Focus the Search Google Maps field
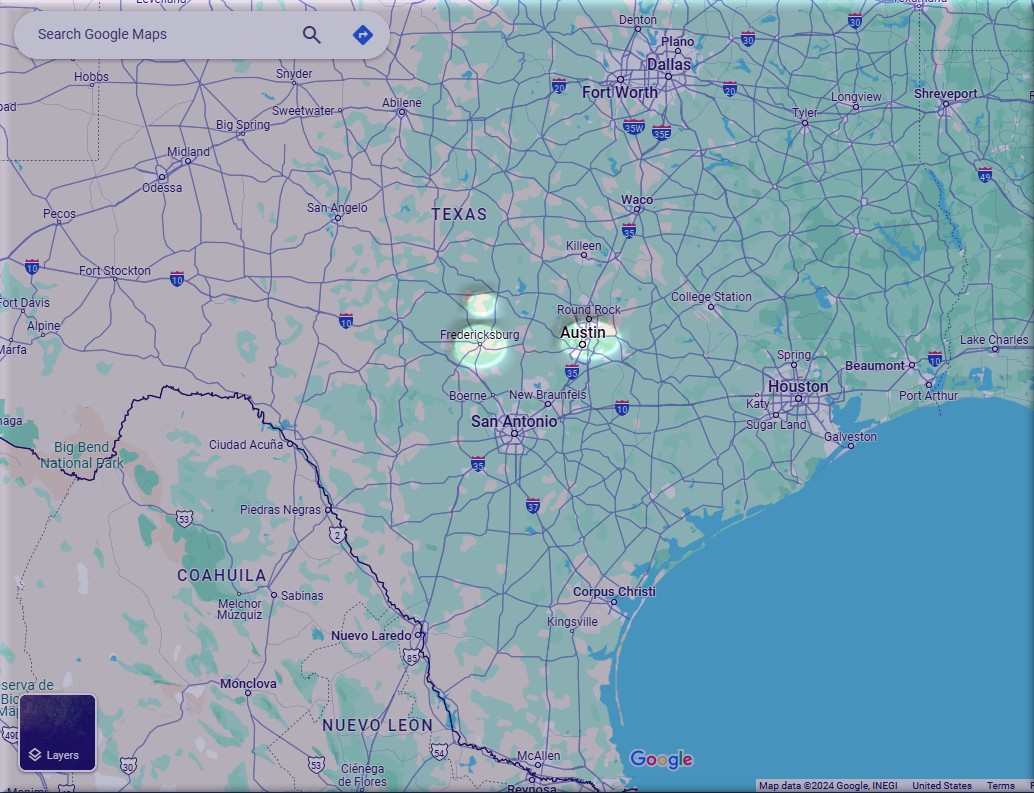Image resolution: width=1034 pixels, height=793 pixels. [160, 35]
